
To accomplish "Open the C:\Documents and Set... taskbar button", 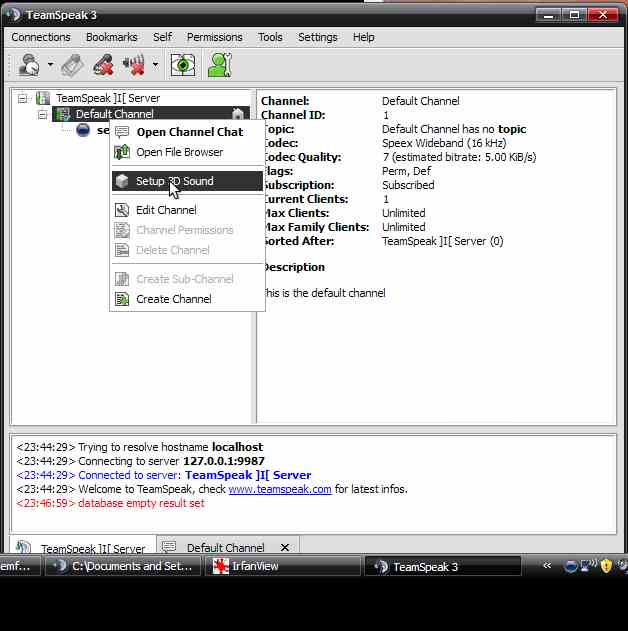I will click(123, 566).
